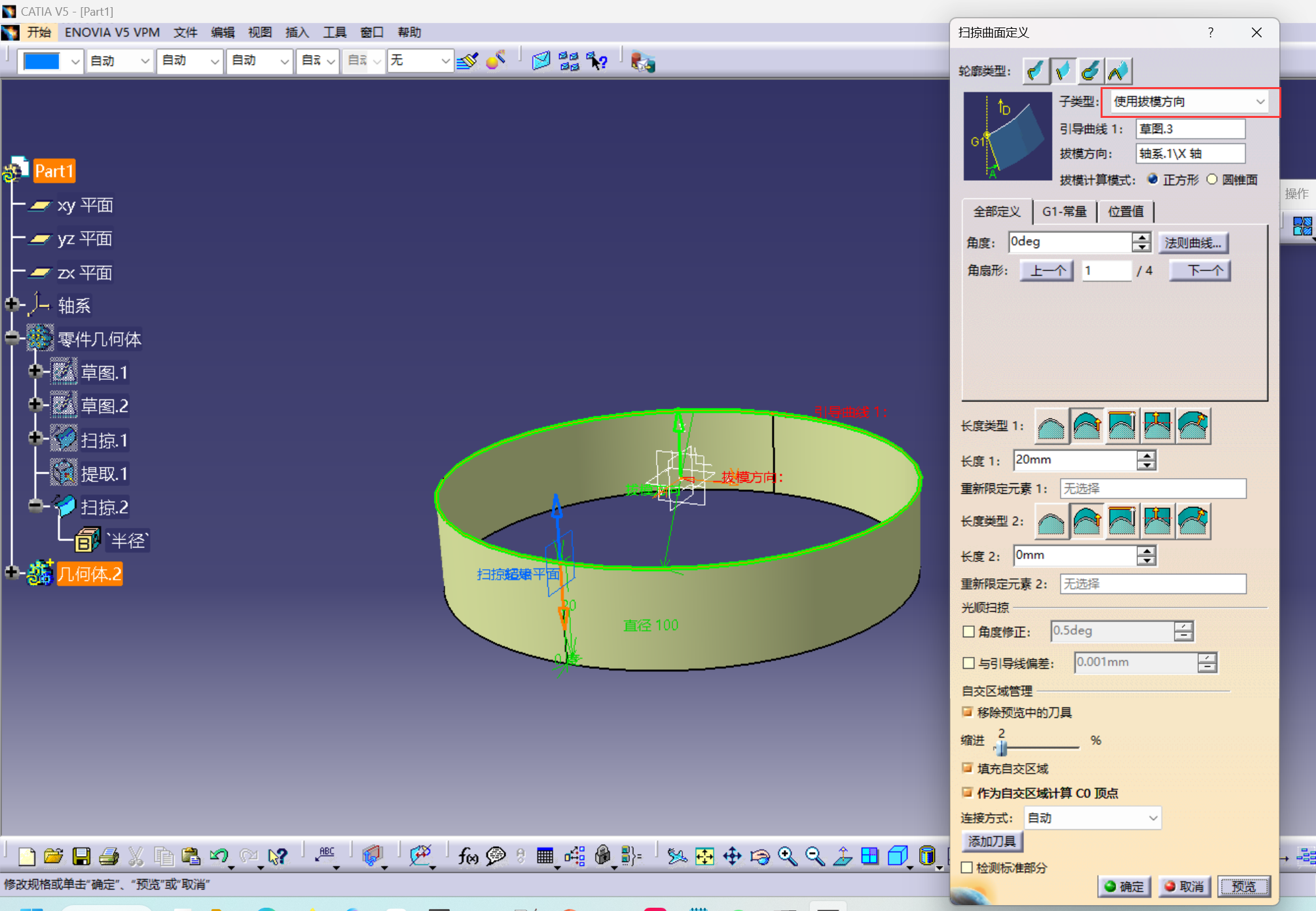1316x911 pixels.
Task: Click the Undo arrow icon
Action: (x=218, y=856)
